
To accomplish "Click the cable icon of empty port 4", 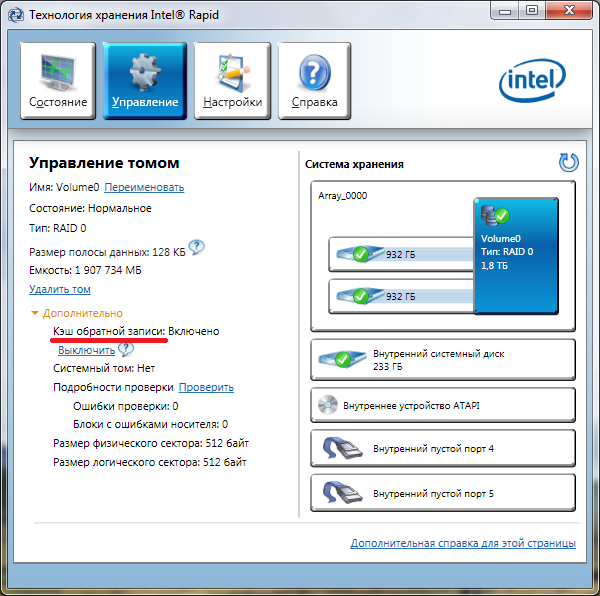I will pos(342,448).
